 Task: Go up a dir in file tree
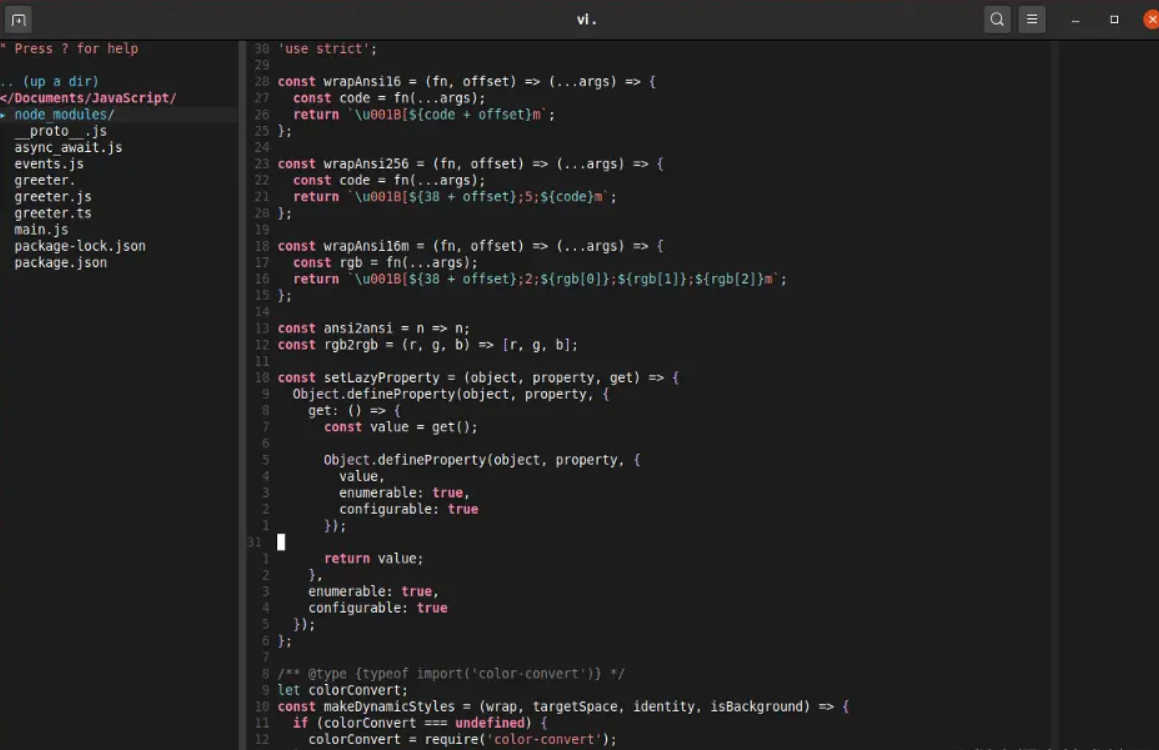(50, 81)
